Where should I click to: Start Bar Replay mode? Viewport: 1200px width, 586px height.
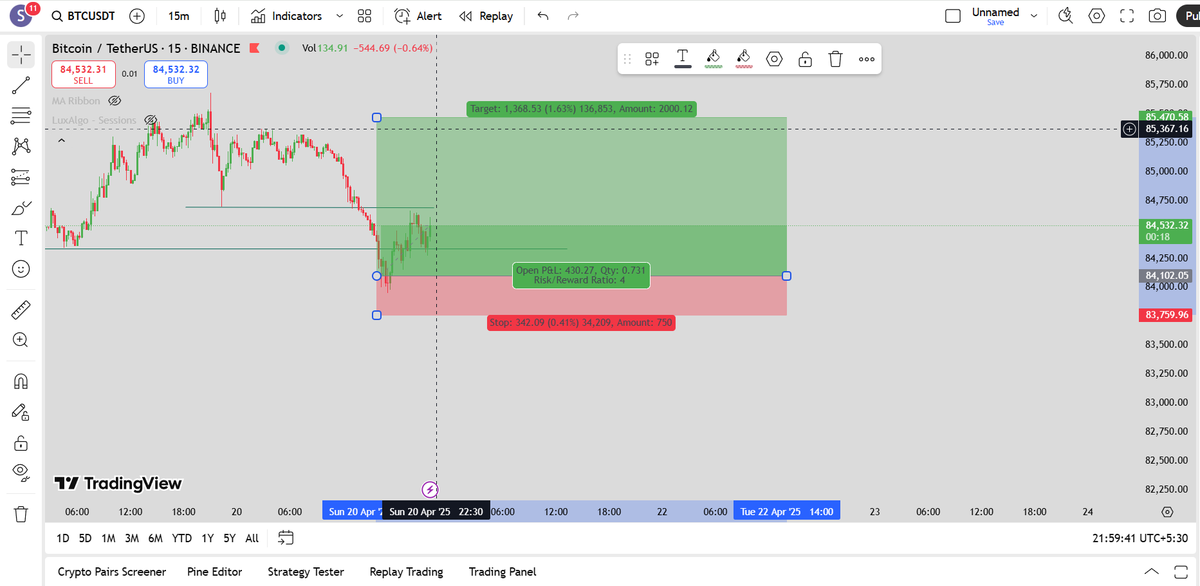click(x=486, y=16)
